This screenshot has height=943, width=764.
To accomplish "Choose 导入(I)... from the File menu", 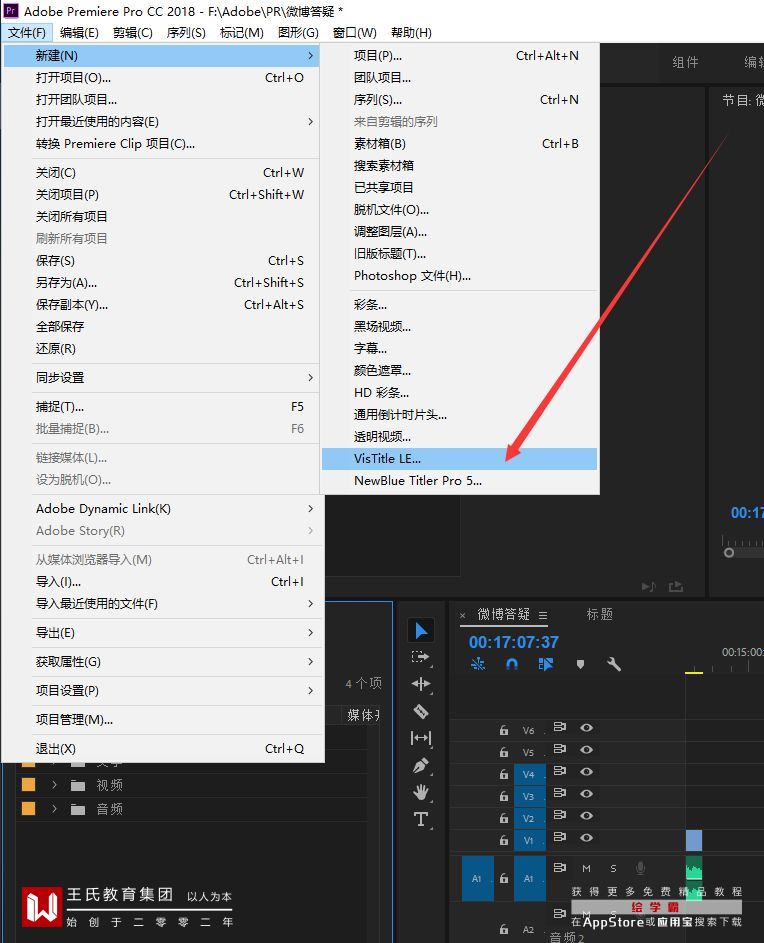I will [x=162, y=582].
